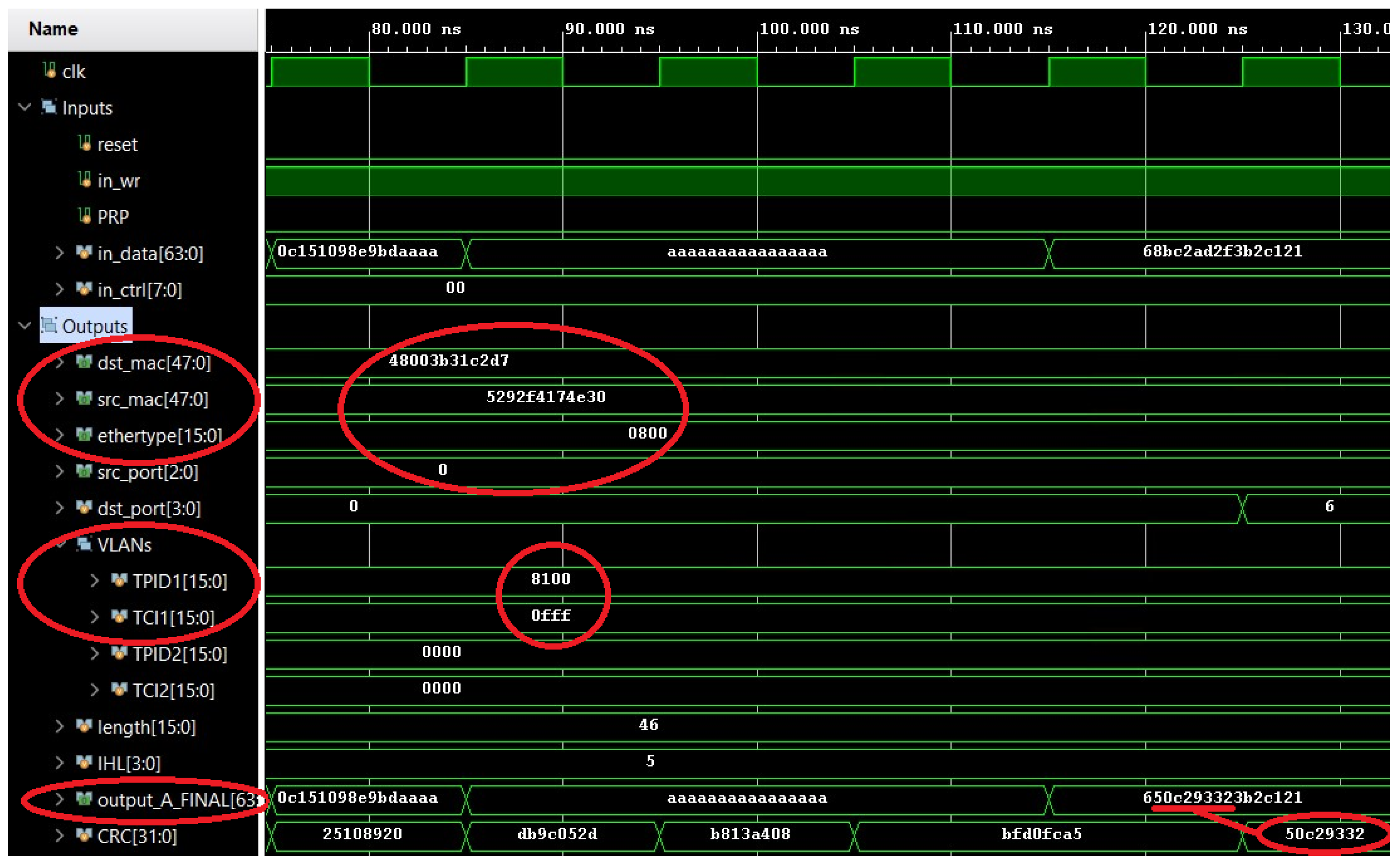Viewport: 1400px width, 865px height.
Task: Expand the src_port[2:0] bus
Action: click(x=59, y=471)
